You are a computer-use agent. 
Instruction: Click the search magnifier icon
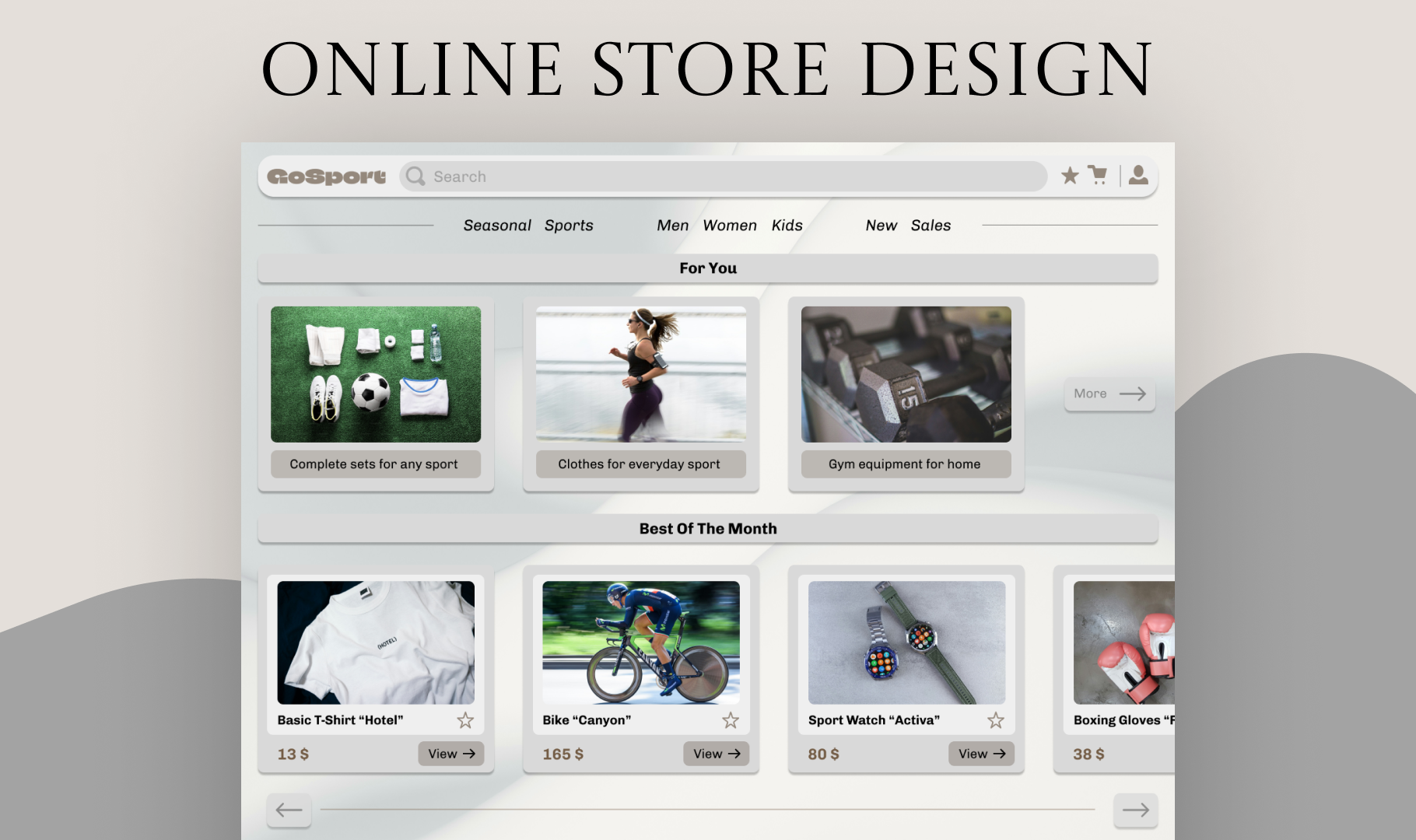(415, 176)
